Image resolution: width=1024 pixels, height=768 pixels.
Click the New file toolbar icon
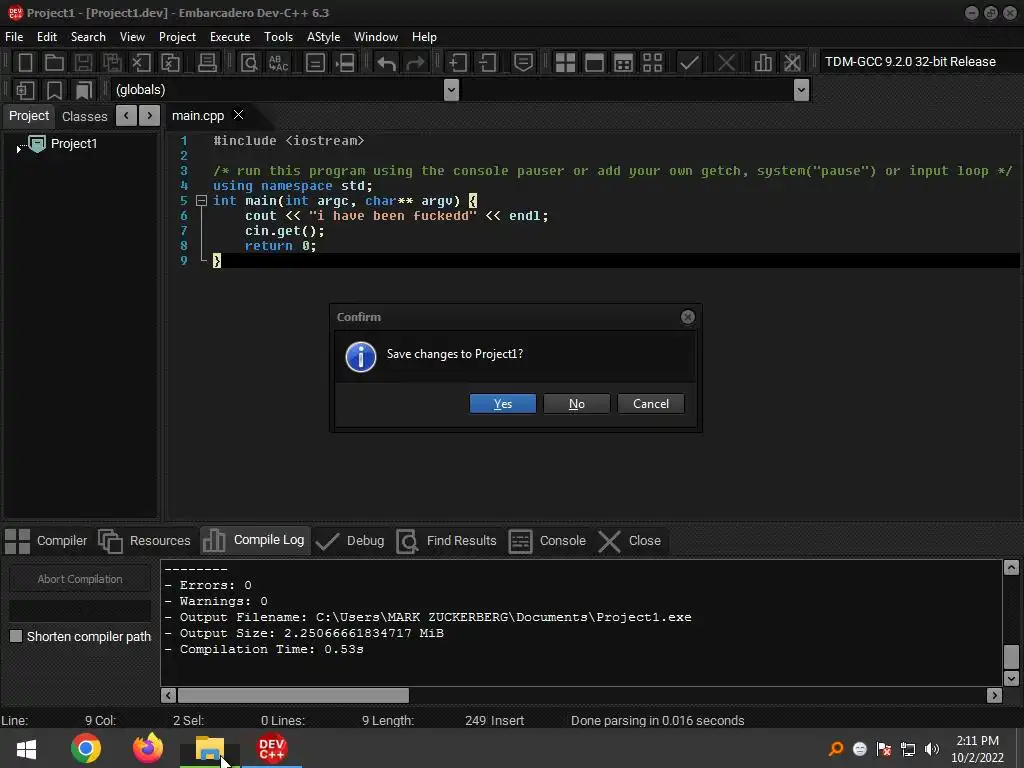point(25,63)
